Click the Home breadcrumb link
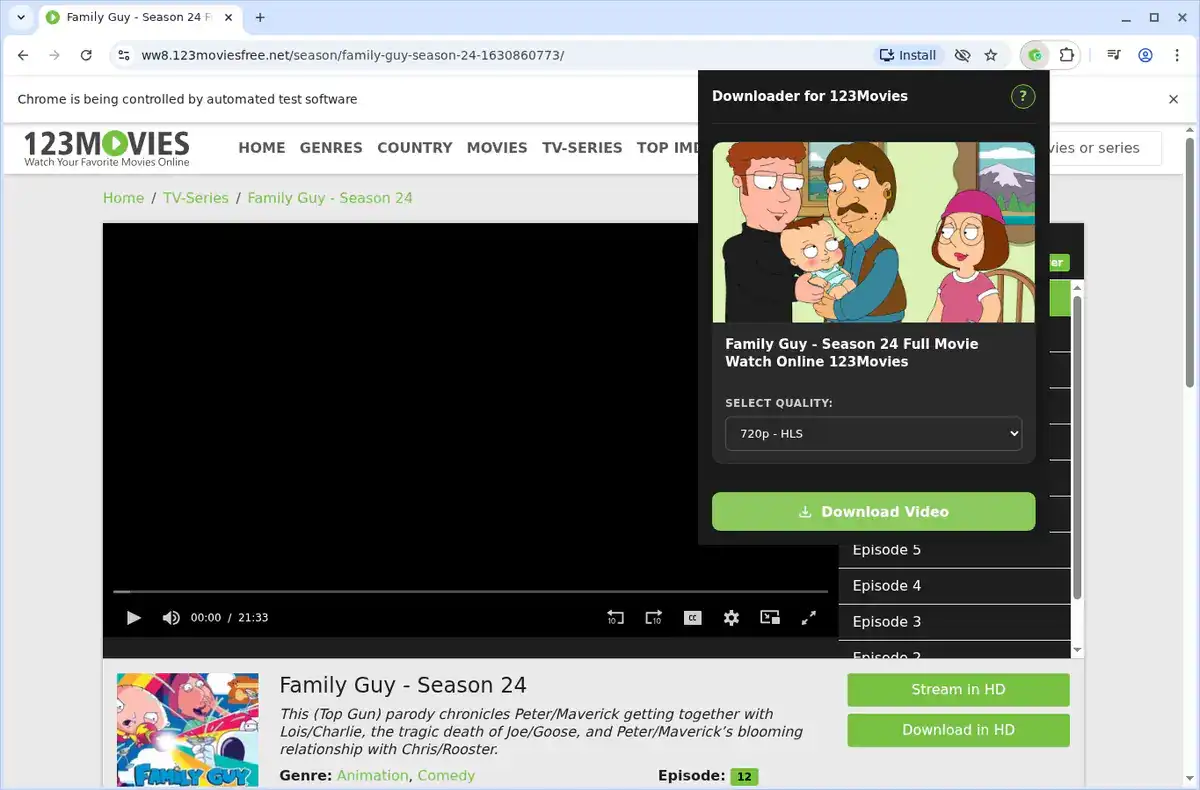The height and width of the screenshot is (790, 1200). [x=123, y=198]
